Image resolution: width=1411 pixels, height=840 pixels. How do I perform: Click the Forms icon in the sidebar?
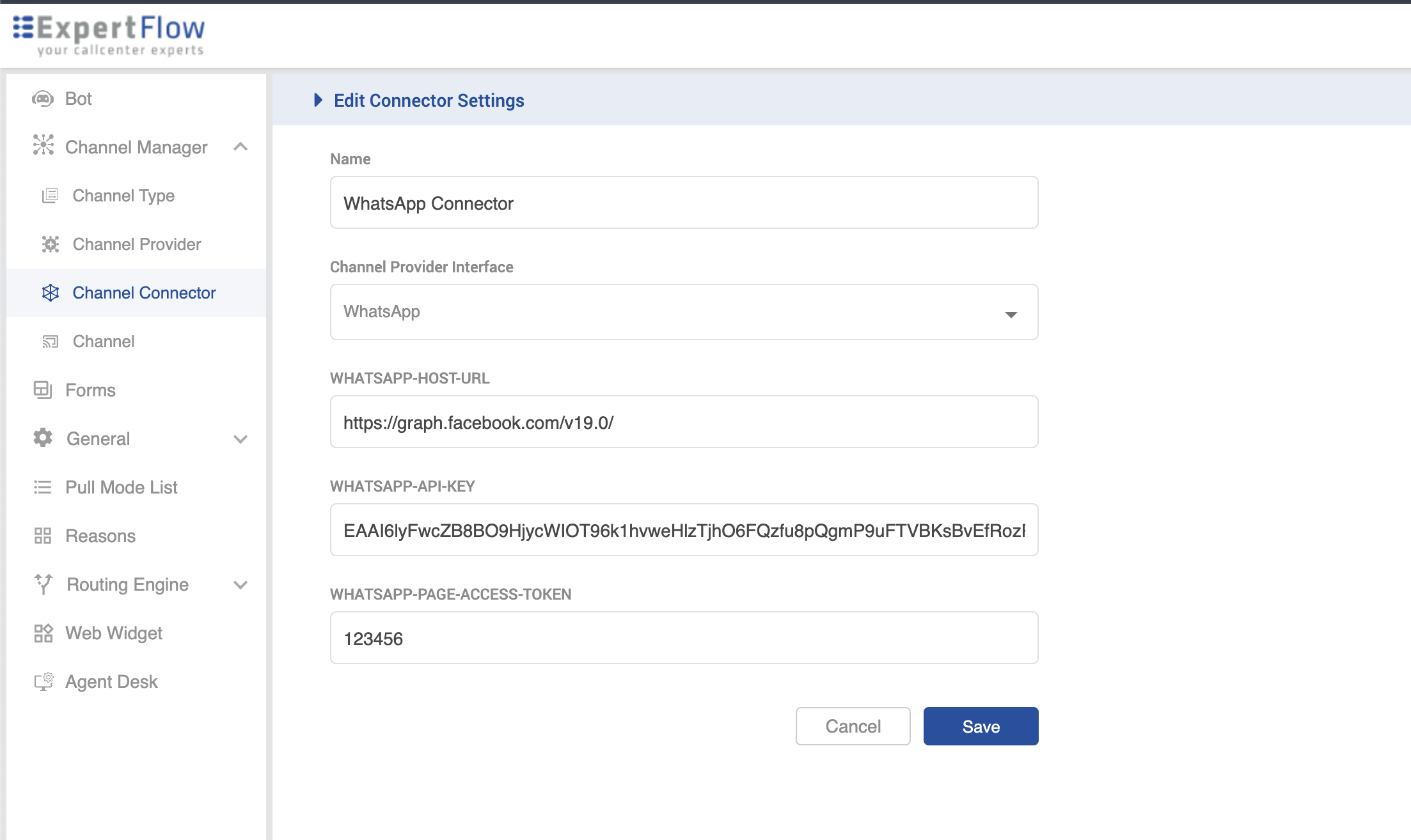pyautogui.click(x=43, y=389)
